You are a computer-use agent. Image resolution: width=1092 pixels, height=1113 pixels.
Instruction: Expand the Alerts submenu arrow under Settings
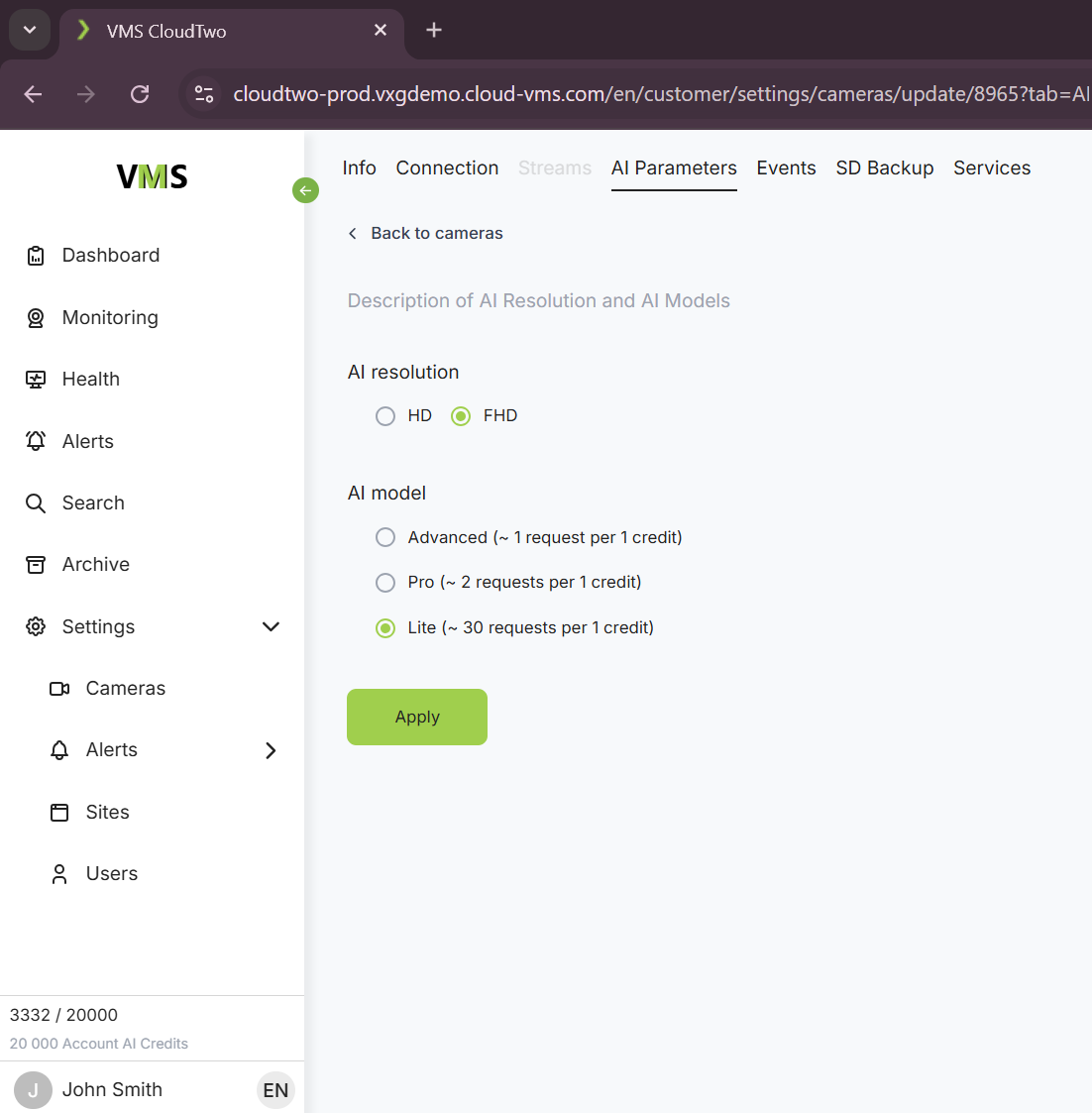271,750
